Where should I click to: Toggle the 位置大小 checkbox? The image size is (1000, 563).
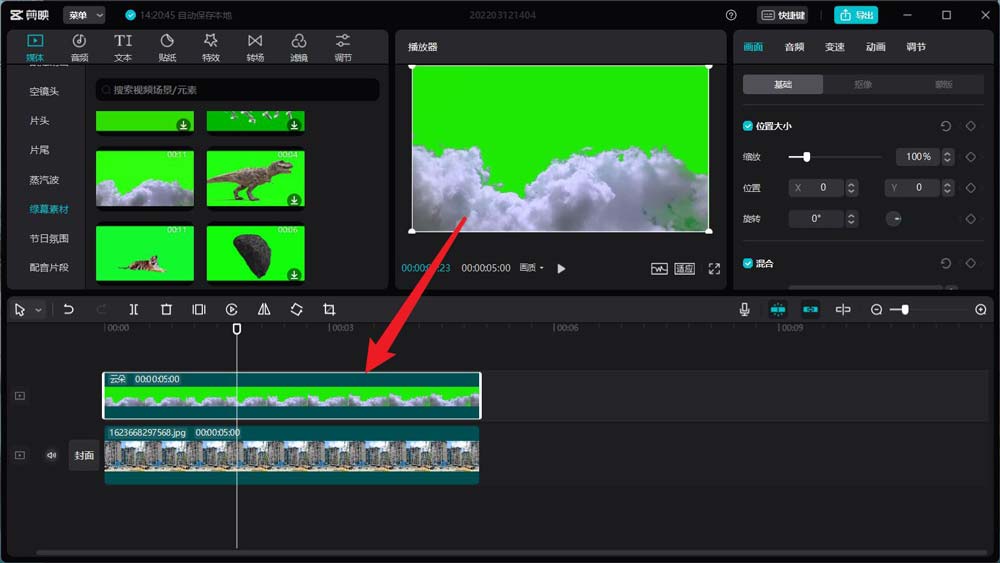(747, 126)
